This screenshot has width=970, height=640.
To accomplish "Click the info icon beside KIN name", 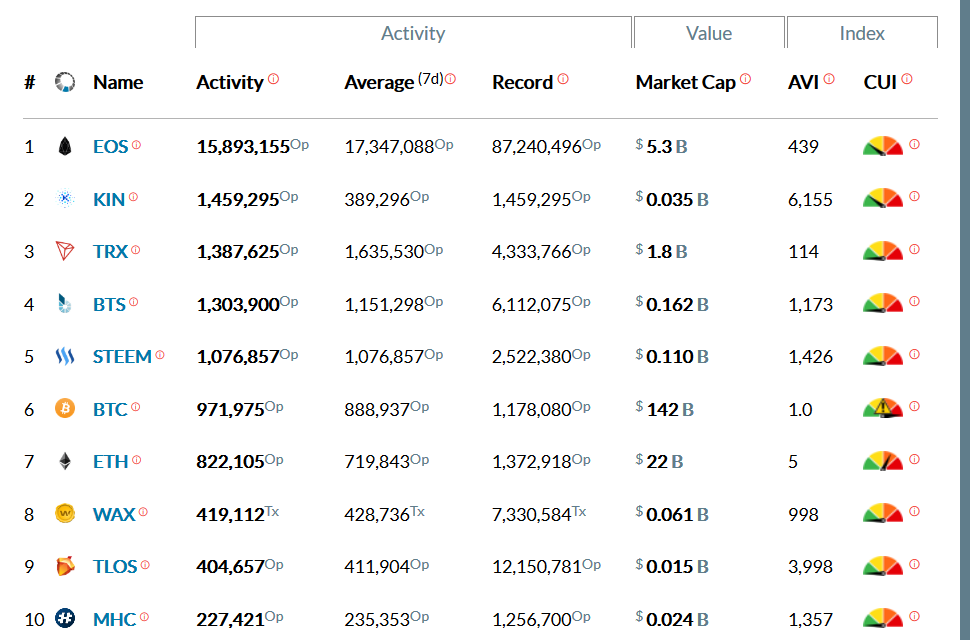I will [133, 197].
